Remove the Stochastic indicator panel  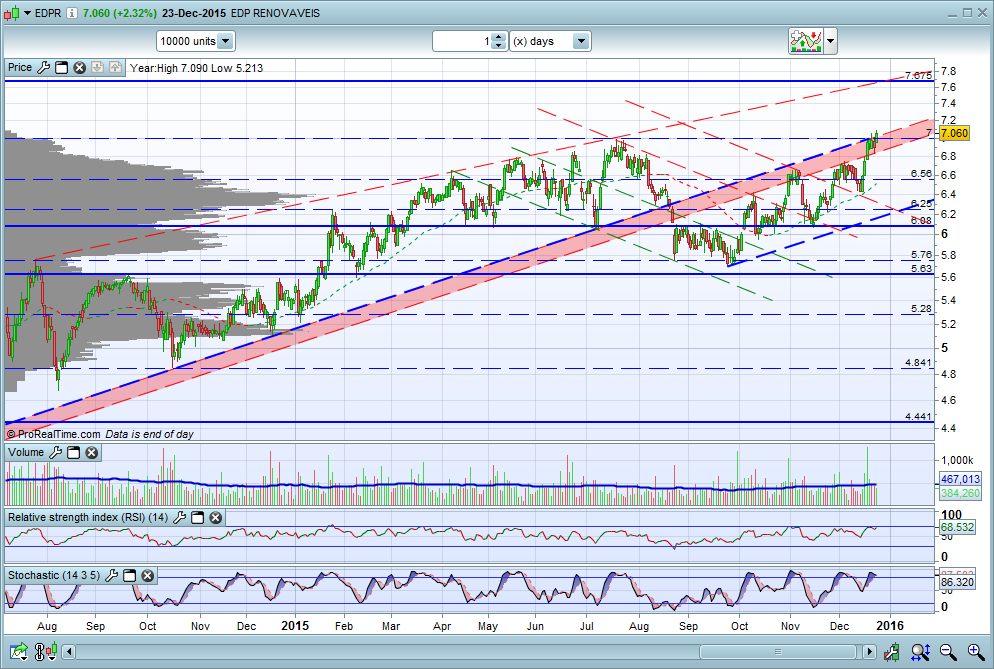click(x=147, y=576)
